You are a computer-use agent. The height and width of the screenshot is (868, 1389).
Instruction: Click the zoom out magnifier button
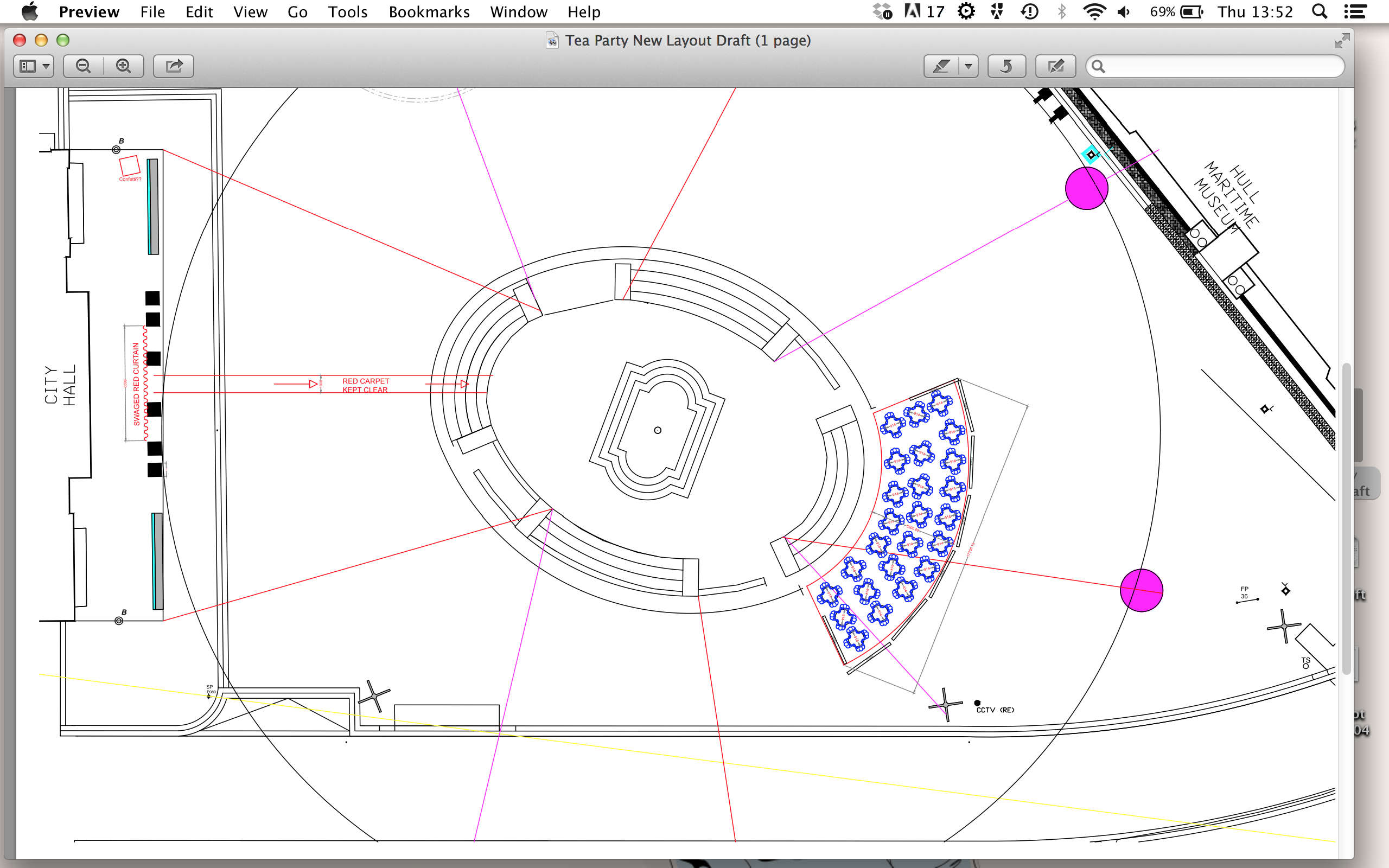(83, 66)
